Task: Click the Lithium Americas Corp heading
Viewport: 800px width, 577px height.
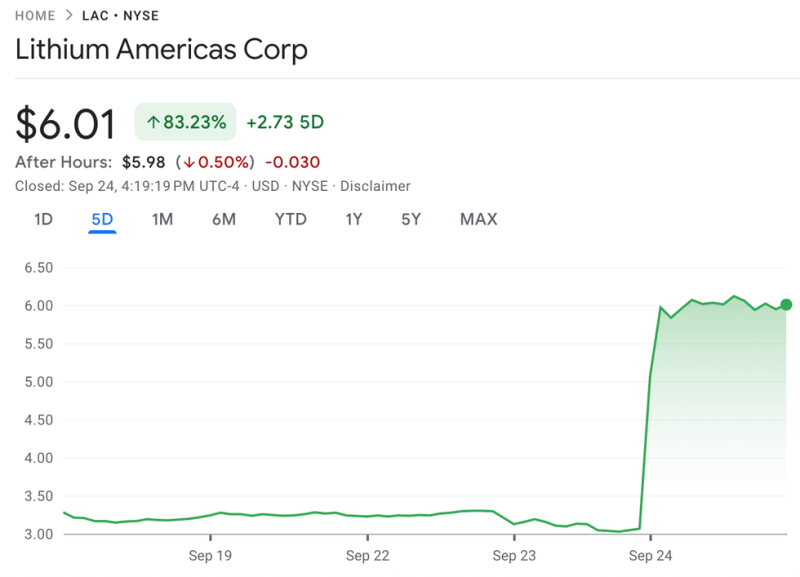Action: 161,49
